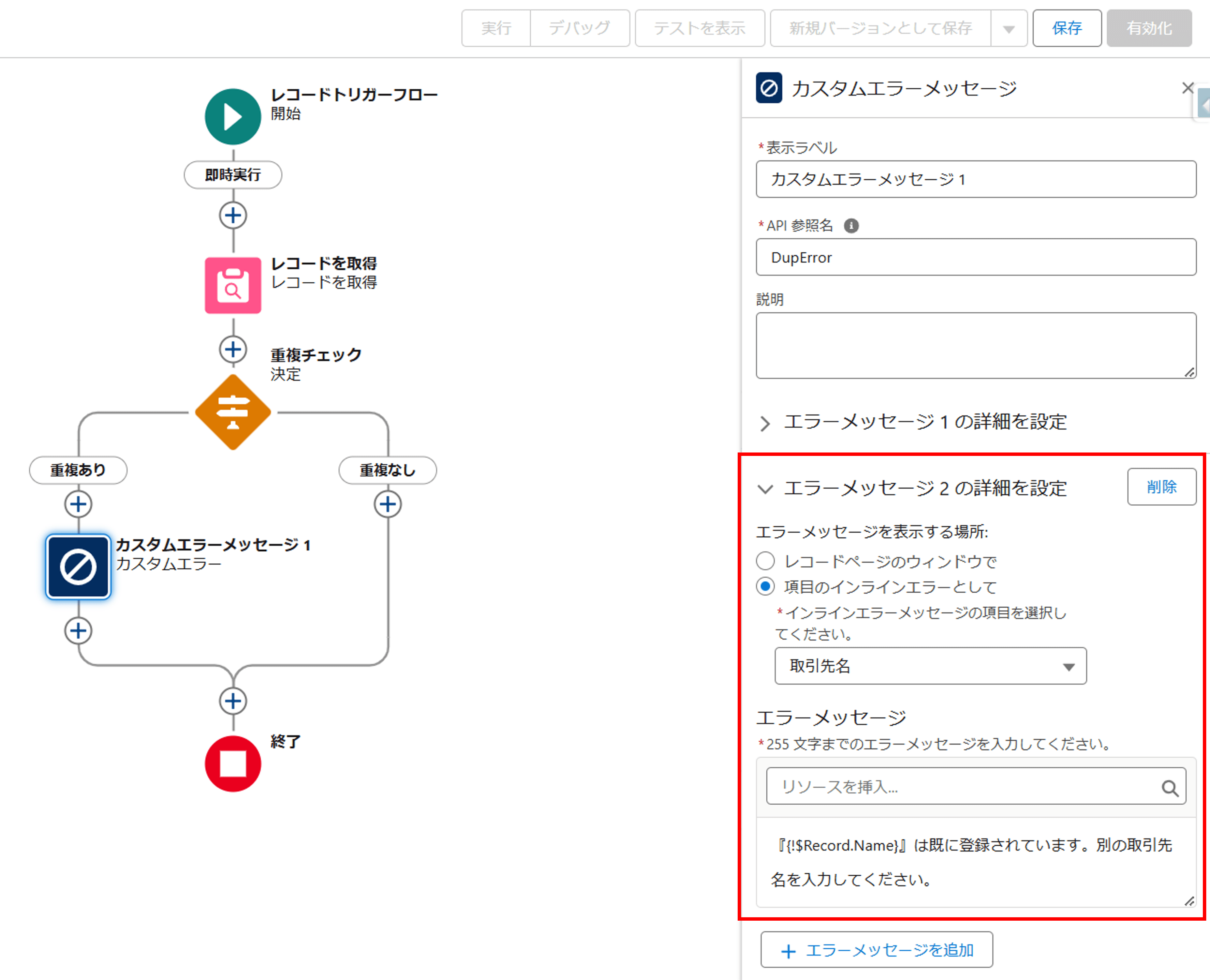
Task: Click the 表示ラベル input field
Action: pos(976,179)
